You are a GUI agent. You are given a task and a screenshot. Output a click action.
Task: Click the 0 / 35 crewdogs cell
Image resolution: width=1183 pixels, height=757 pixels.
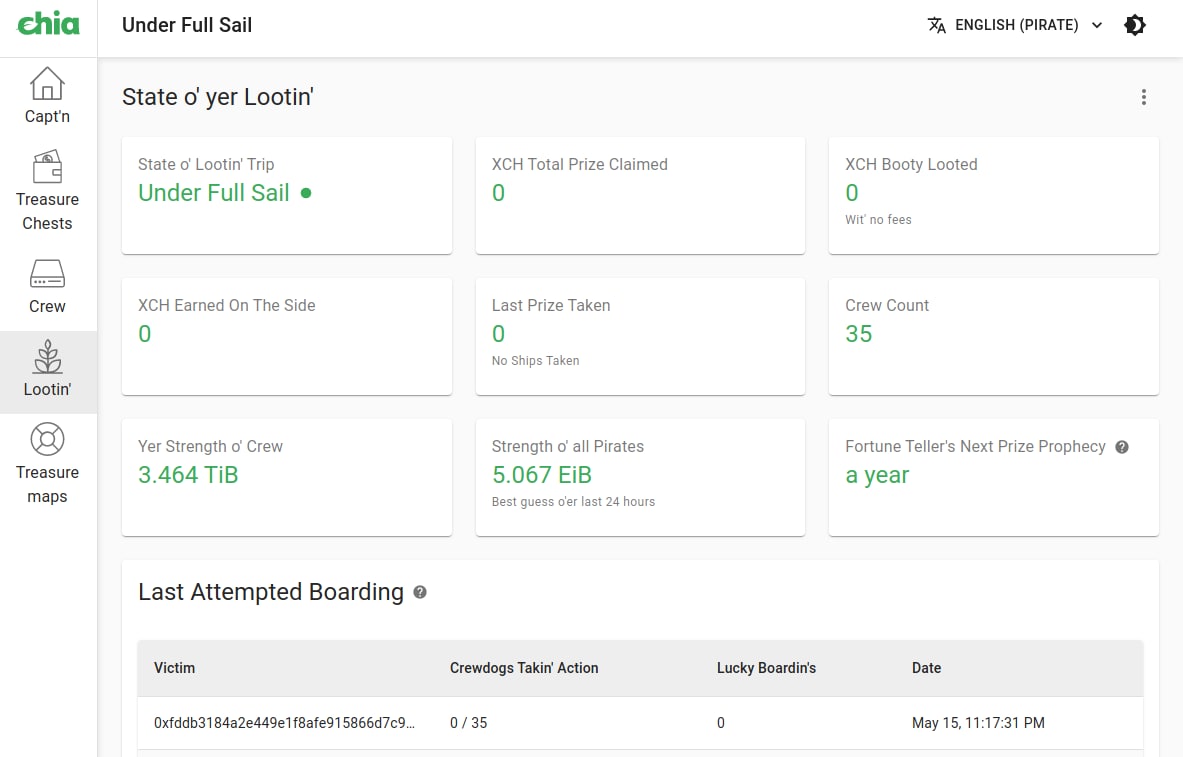pos(469,723)
